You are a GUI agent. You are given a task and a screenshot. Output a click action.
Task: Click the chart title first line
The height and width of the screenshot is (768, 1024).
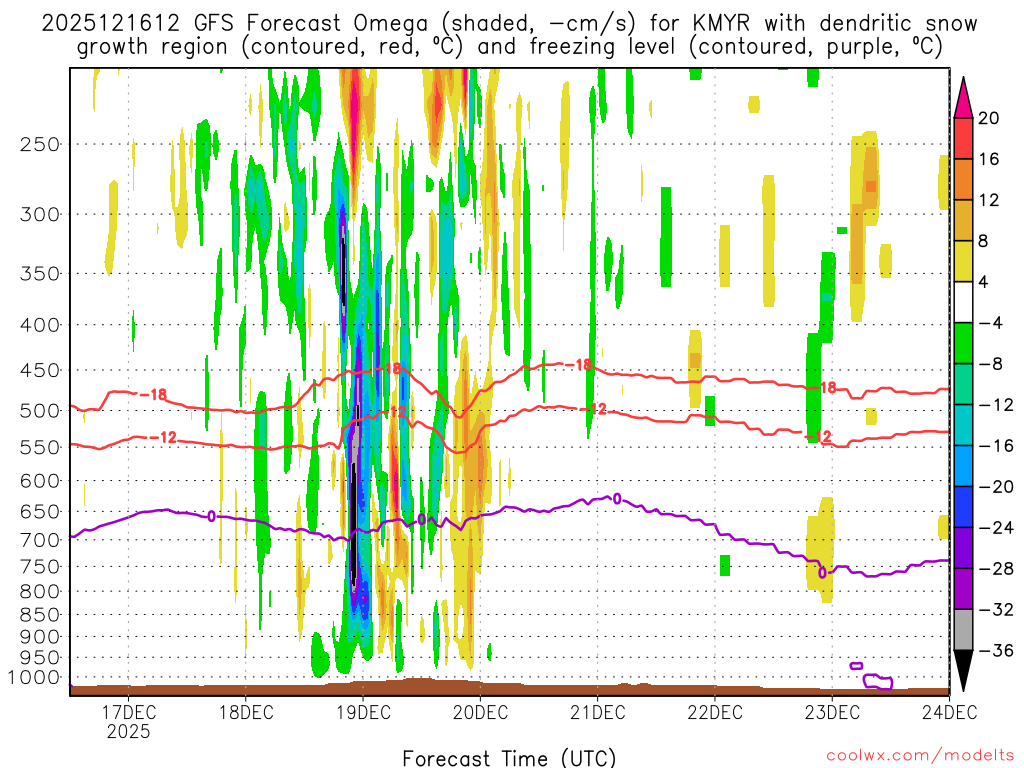[x=509, y=24]
